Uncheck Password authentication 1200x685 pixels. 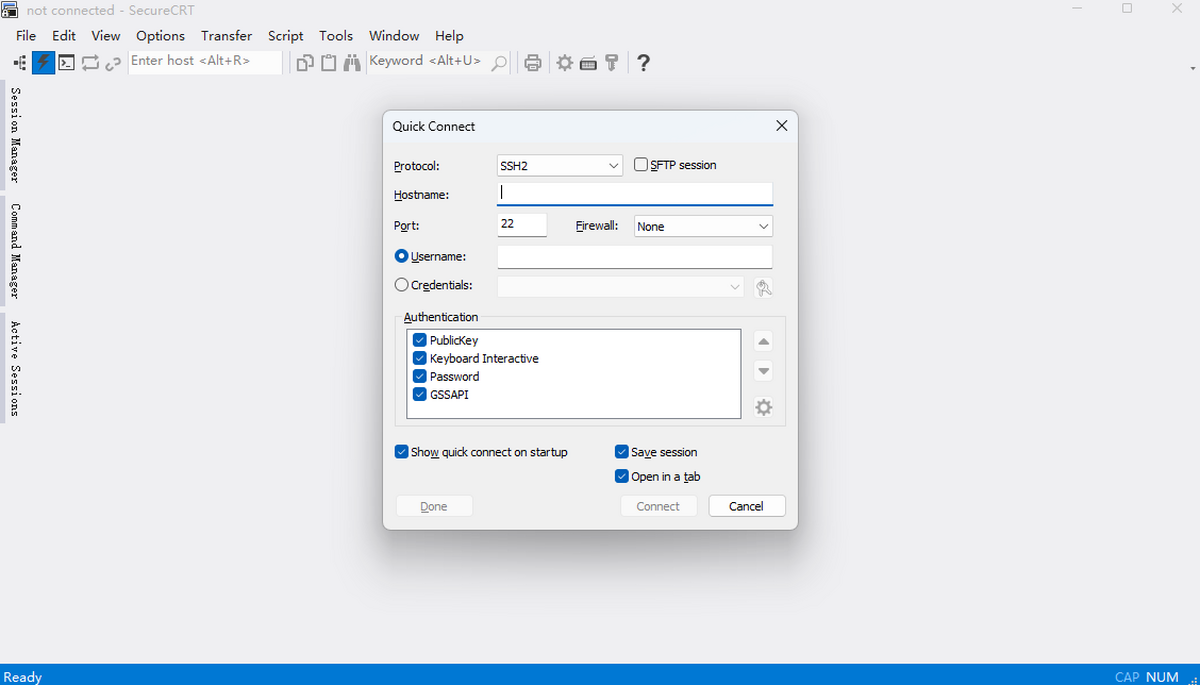pyautogui.click(x=420, y=376)
